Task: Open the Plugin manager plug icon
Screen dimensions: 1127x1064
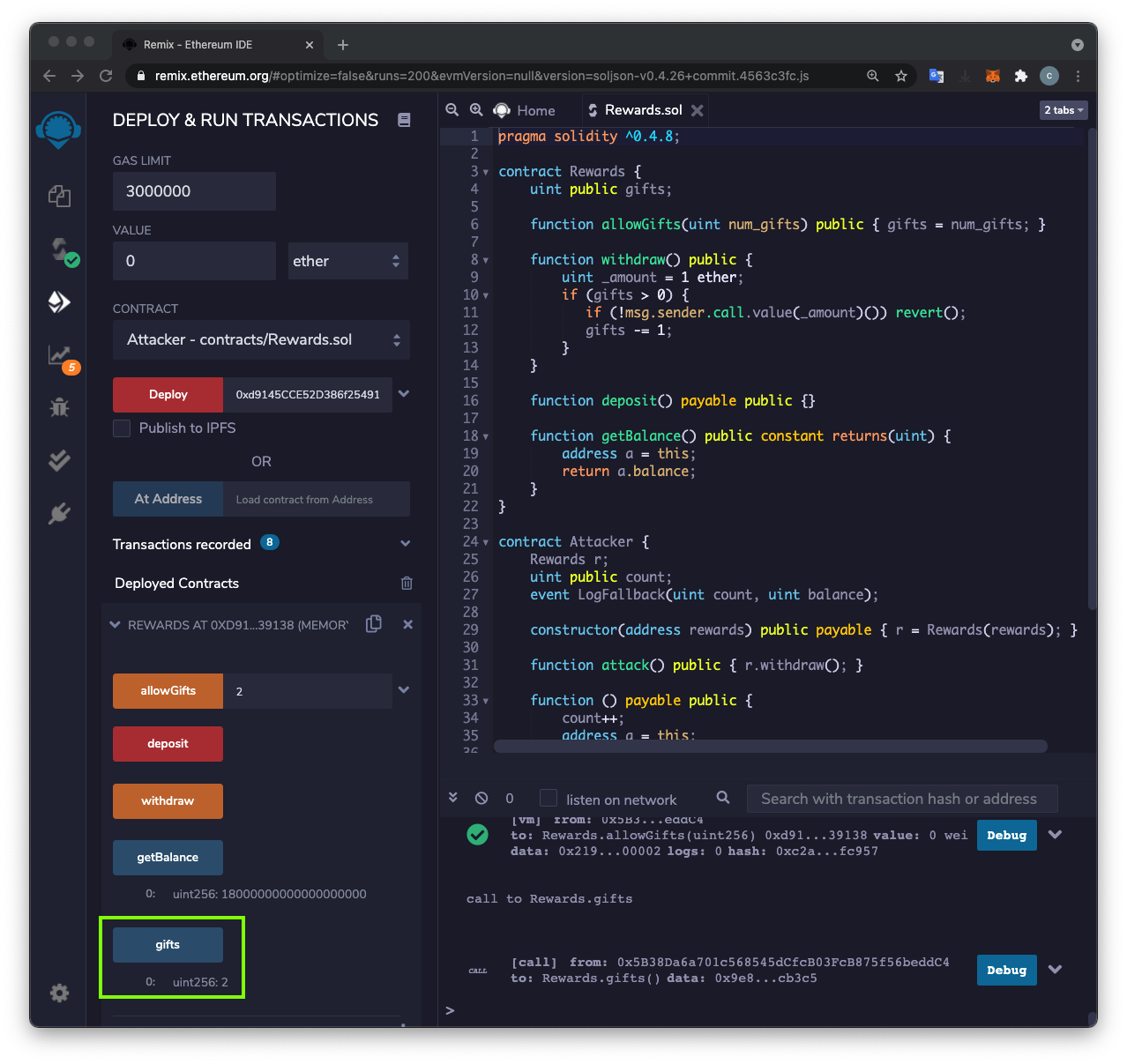Action: [x=59, y=513]
